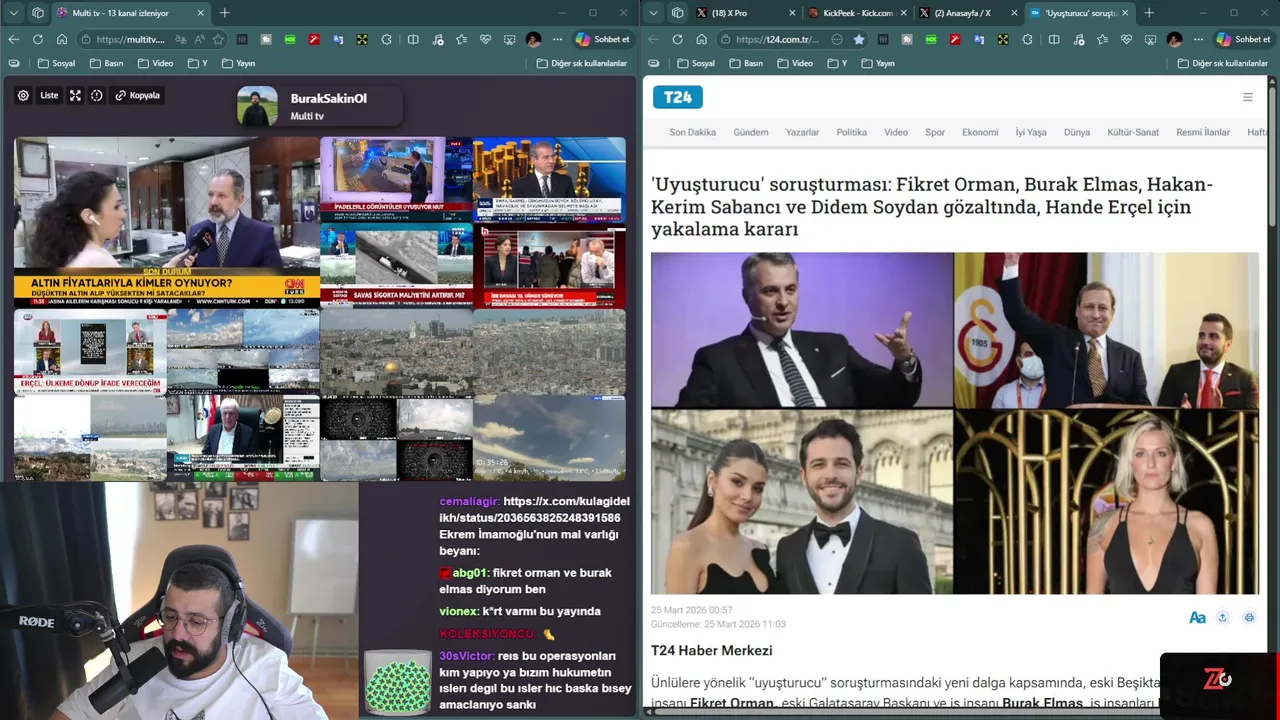Reload the Multi tv browser window
This screenshot has width=1280, height=720.
[38, 39]
